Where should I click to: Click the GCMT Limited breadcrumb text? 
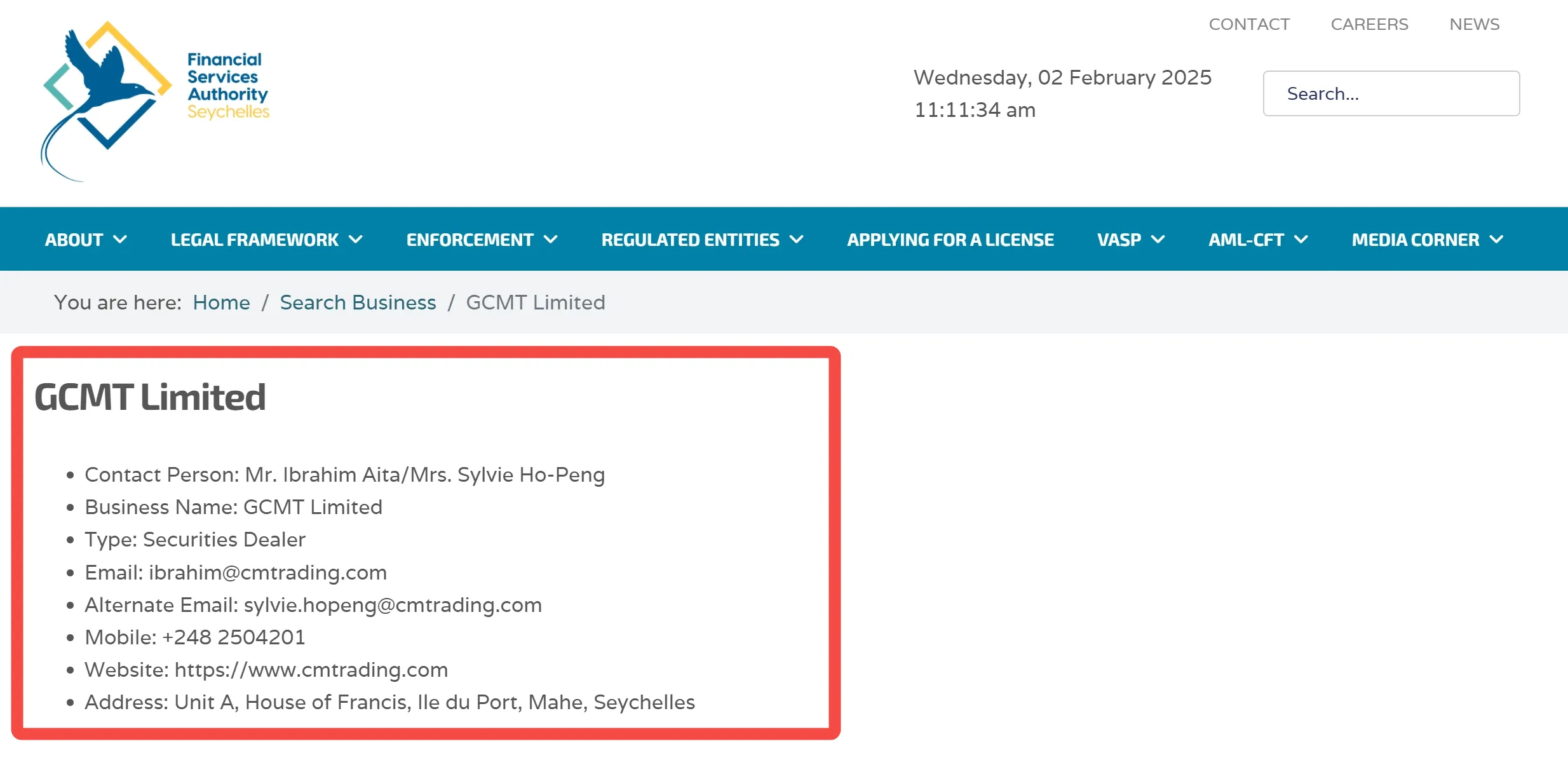pos(536,302)
